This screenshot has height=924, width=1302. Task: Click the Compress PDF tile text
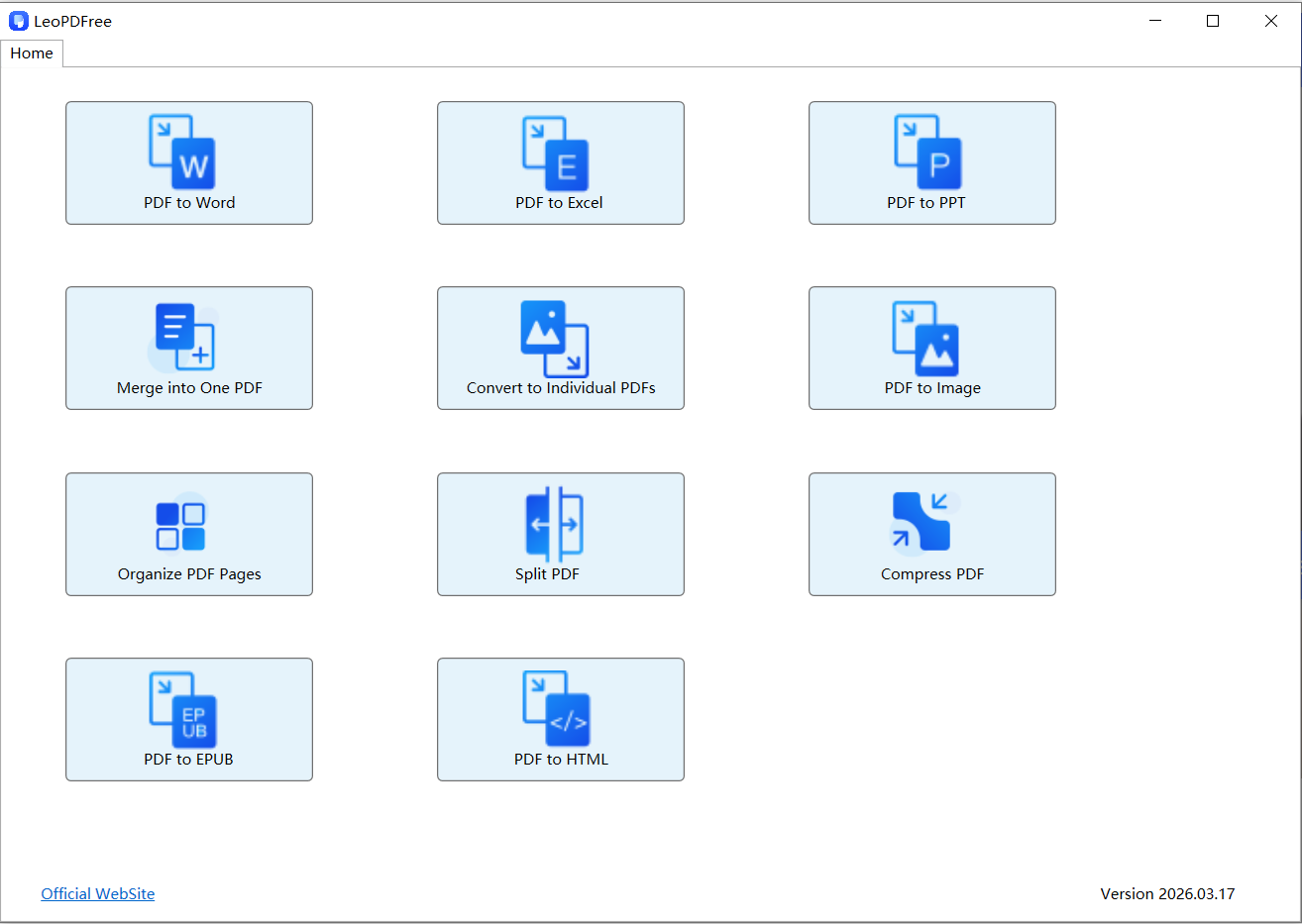click(x=931, y=573)
